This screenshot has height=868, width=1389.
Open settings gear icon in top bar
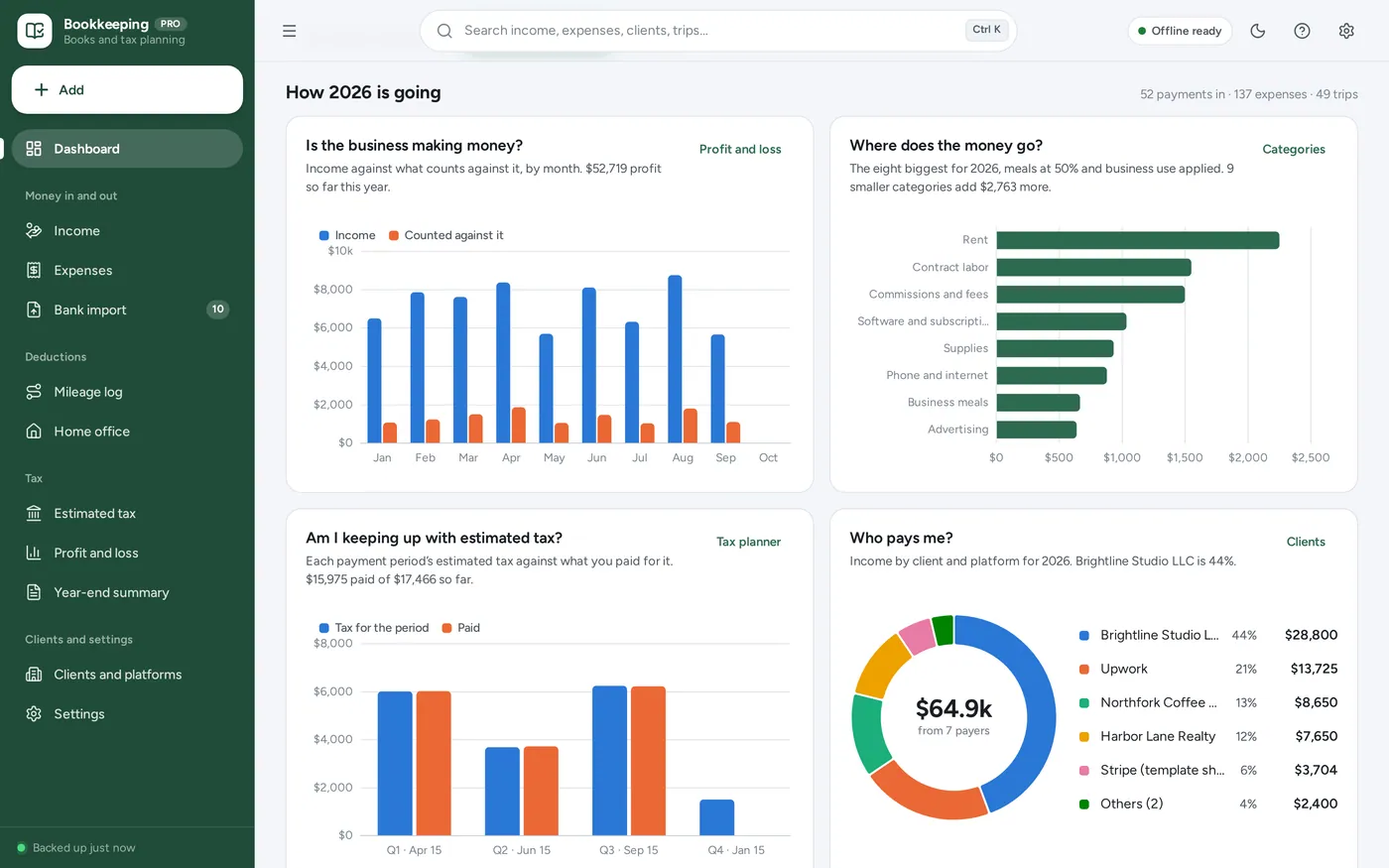(x=1346, y=31)
